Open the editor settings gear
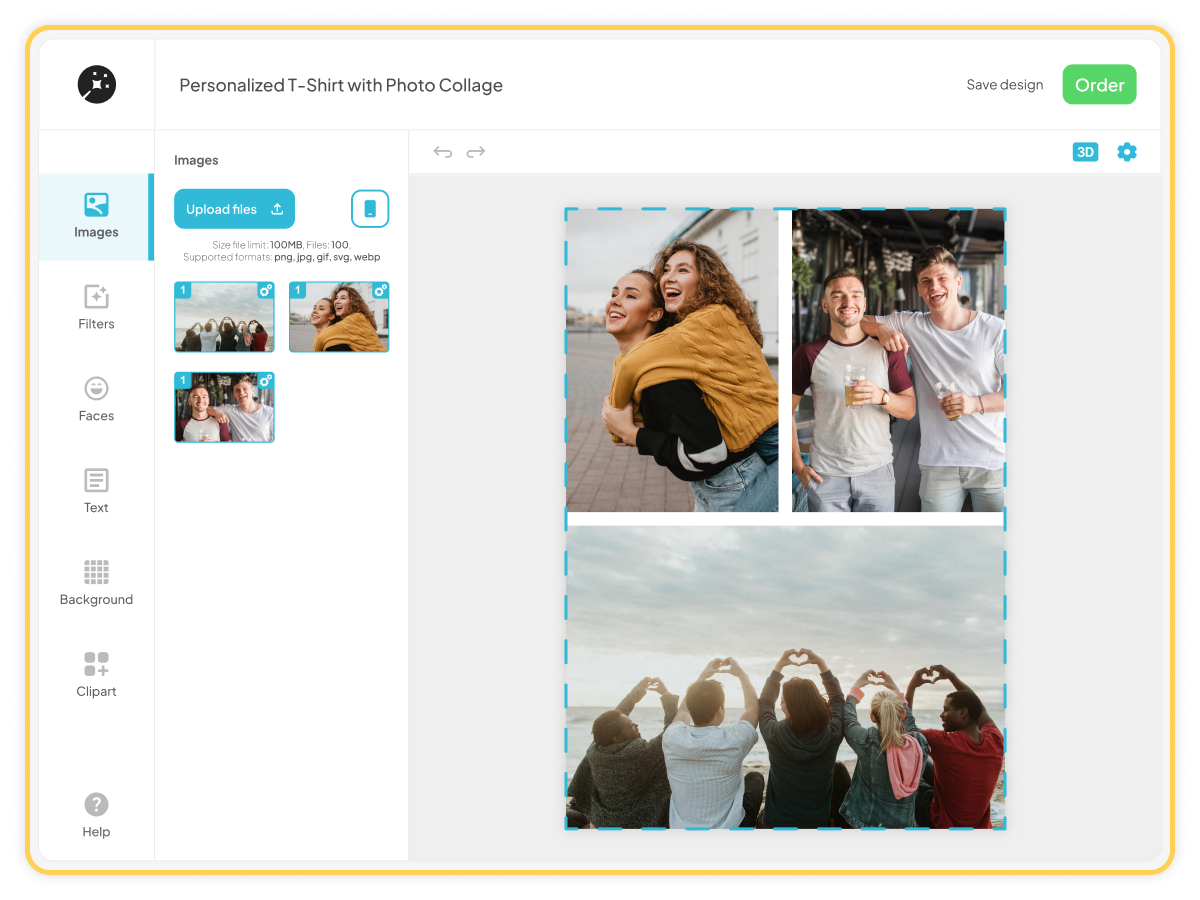1200x900 pixels. [1127, 152]
